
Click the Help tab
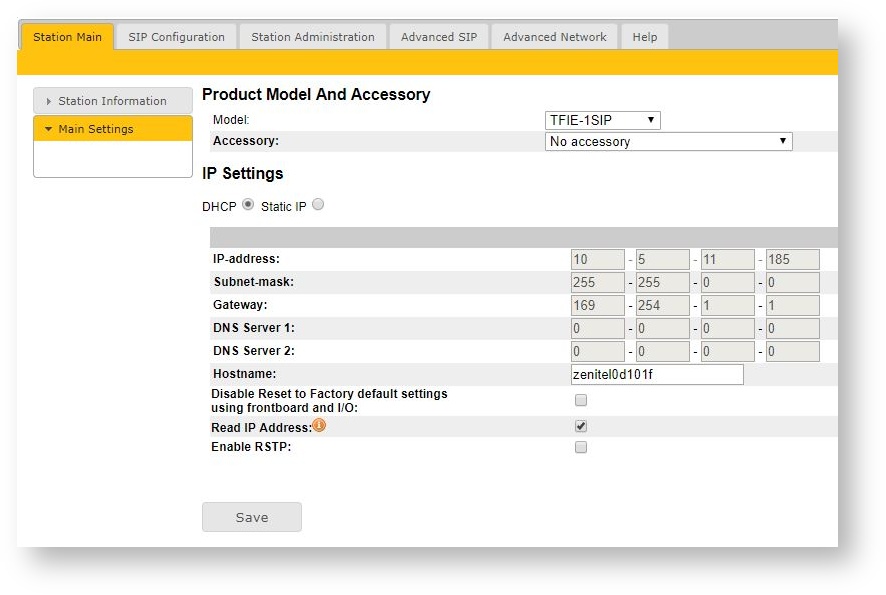[645, 37]
